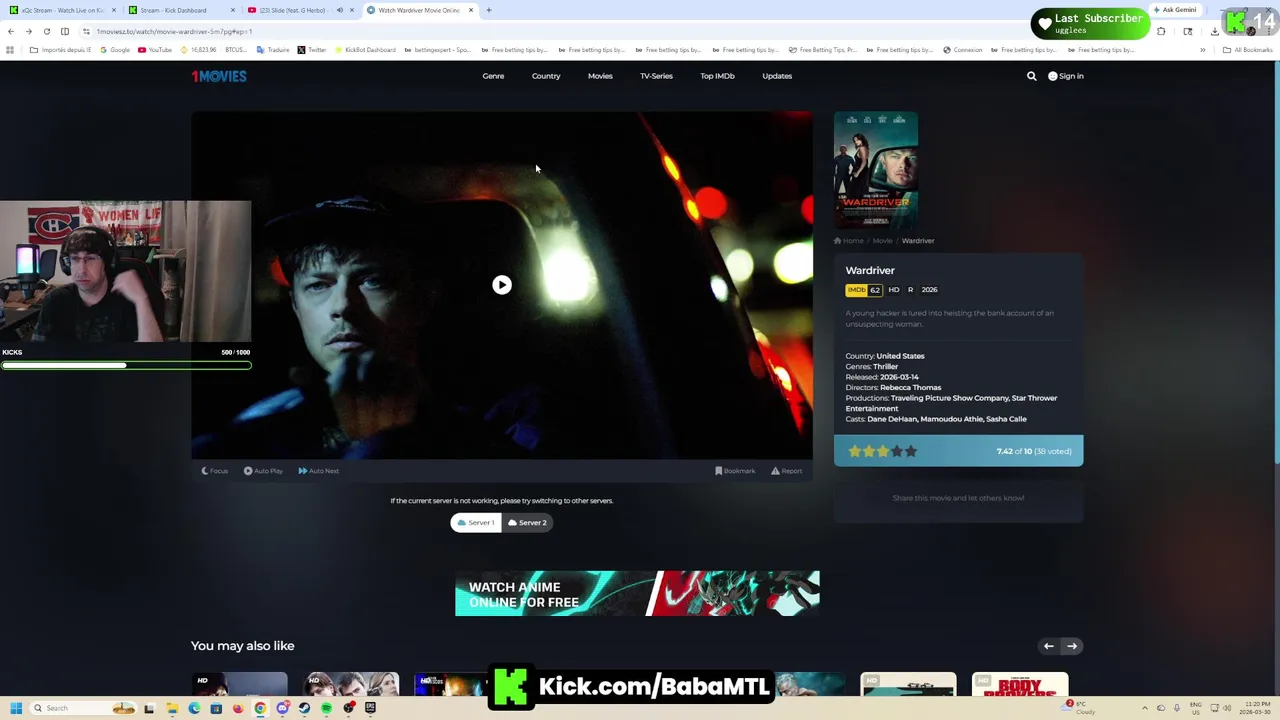Viewport: 1280px width, 720px height.
Task: Open the Thriller genre link
Action: click(886, 367)
